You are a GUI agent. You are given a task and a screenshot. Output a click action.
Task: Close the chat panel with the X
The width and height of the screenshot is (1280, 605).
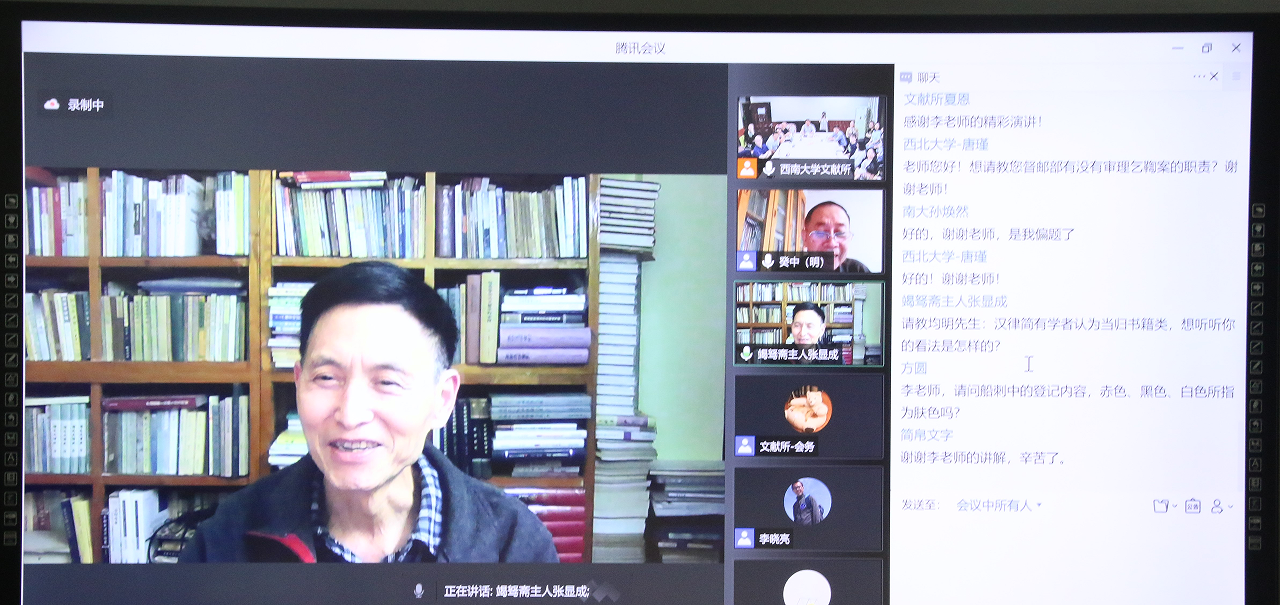point(1214,76)
